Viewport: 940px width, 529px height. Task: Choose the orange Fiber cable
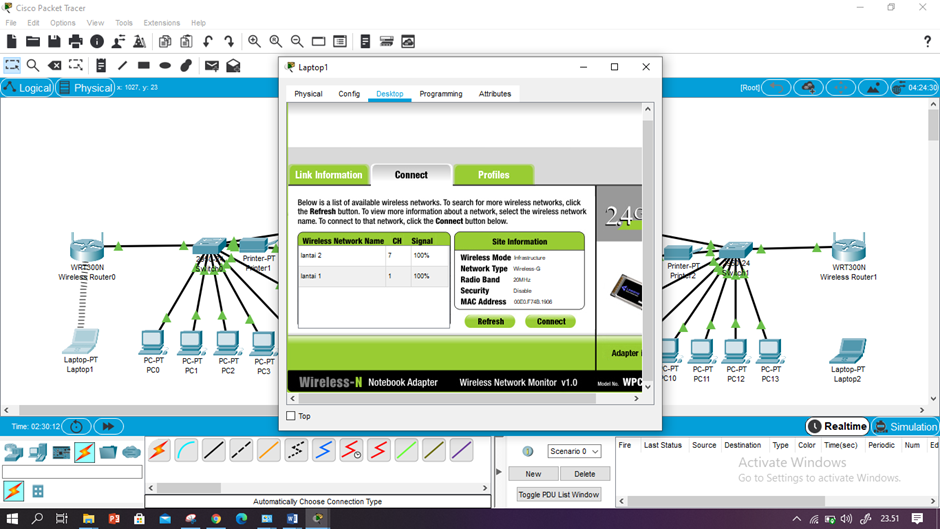(269, 450)
